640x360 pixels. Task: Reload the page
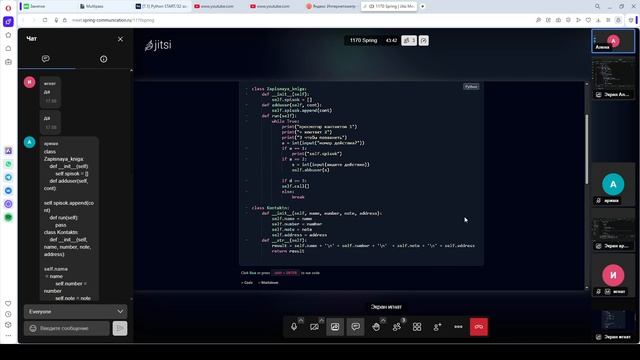tap(45, 20)
